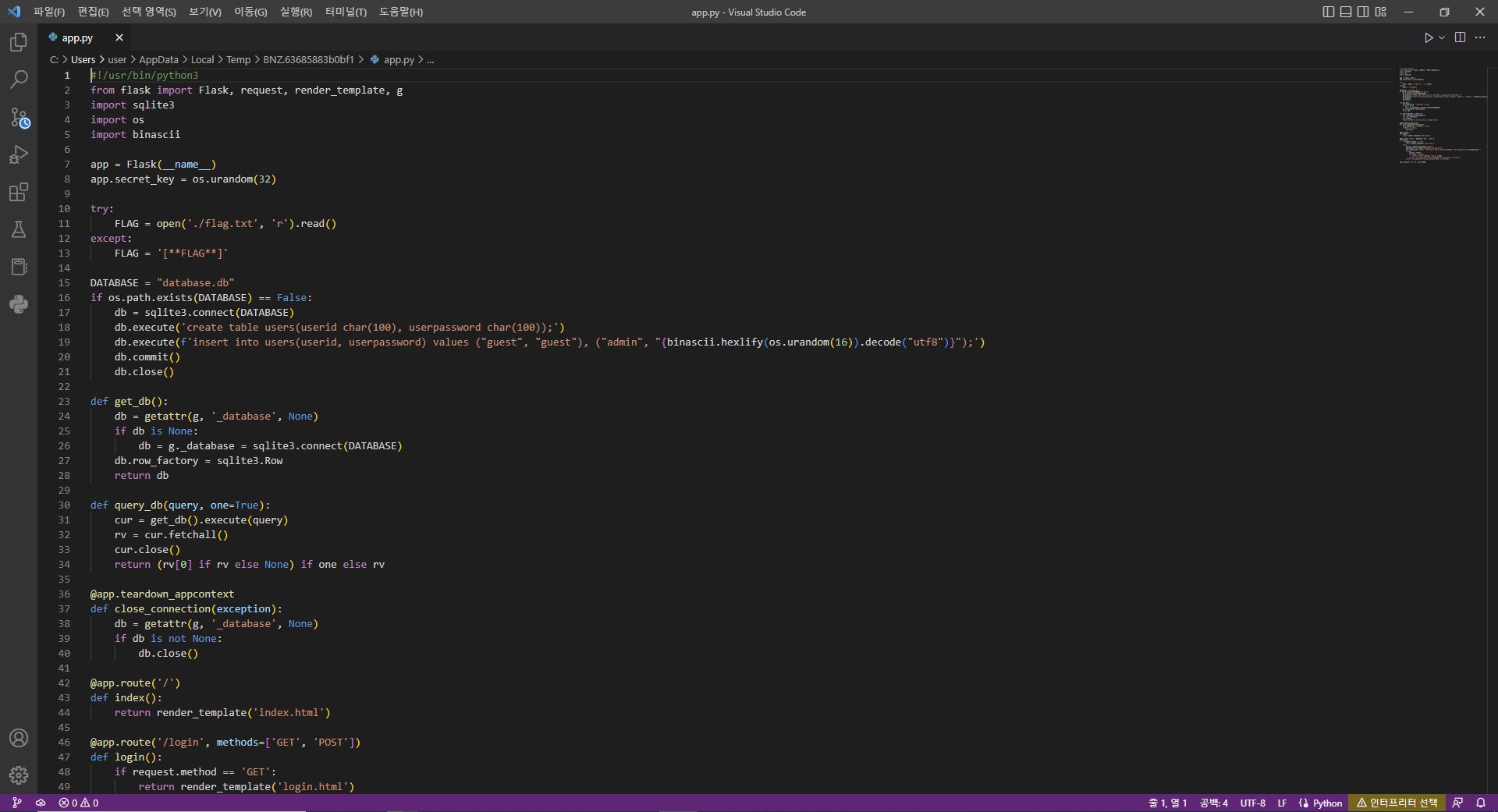Toggle the secondary side bar visibility

coord(1363,12)
